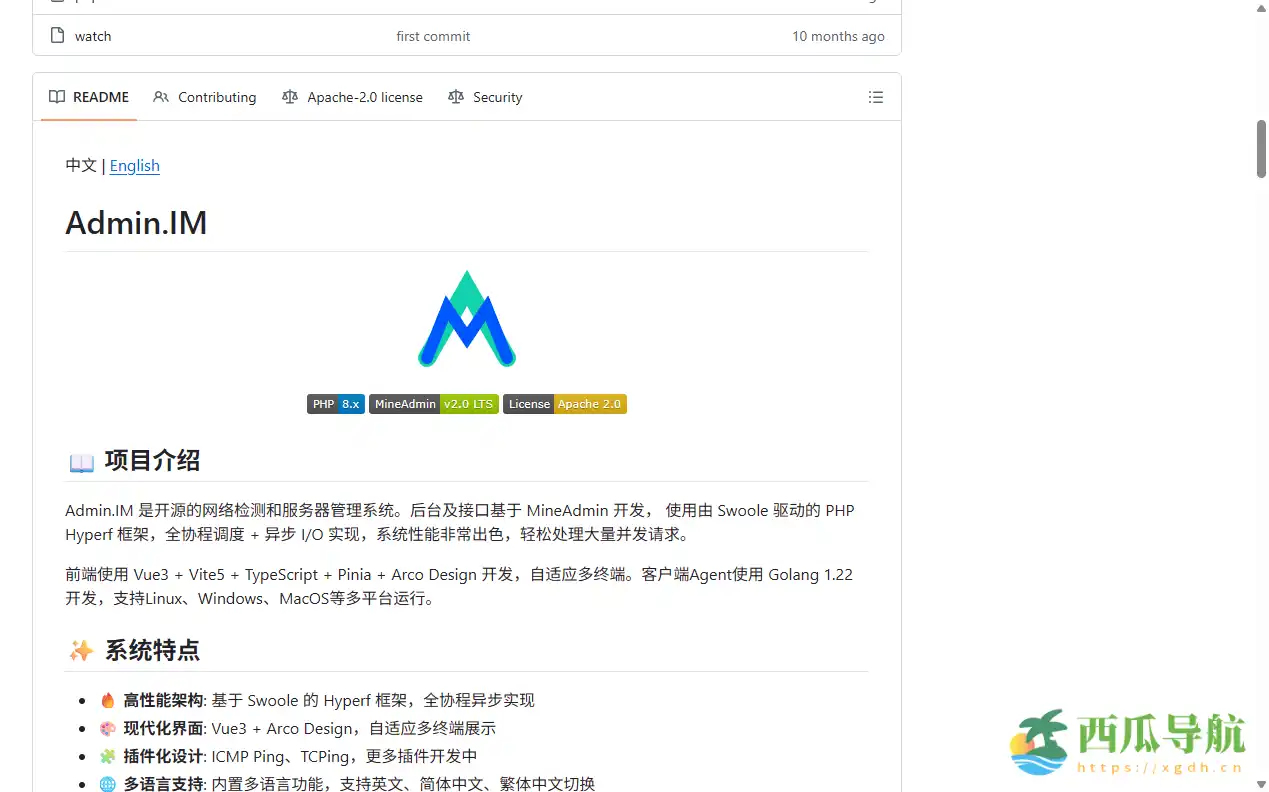Image resolution: width=1269 pixels, height=792 pixels.
Task: Click the scales icon beside Apache-2.0 license
Action: [x=289, y=97]
